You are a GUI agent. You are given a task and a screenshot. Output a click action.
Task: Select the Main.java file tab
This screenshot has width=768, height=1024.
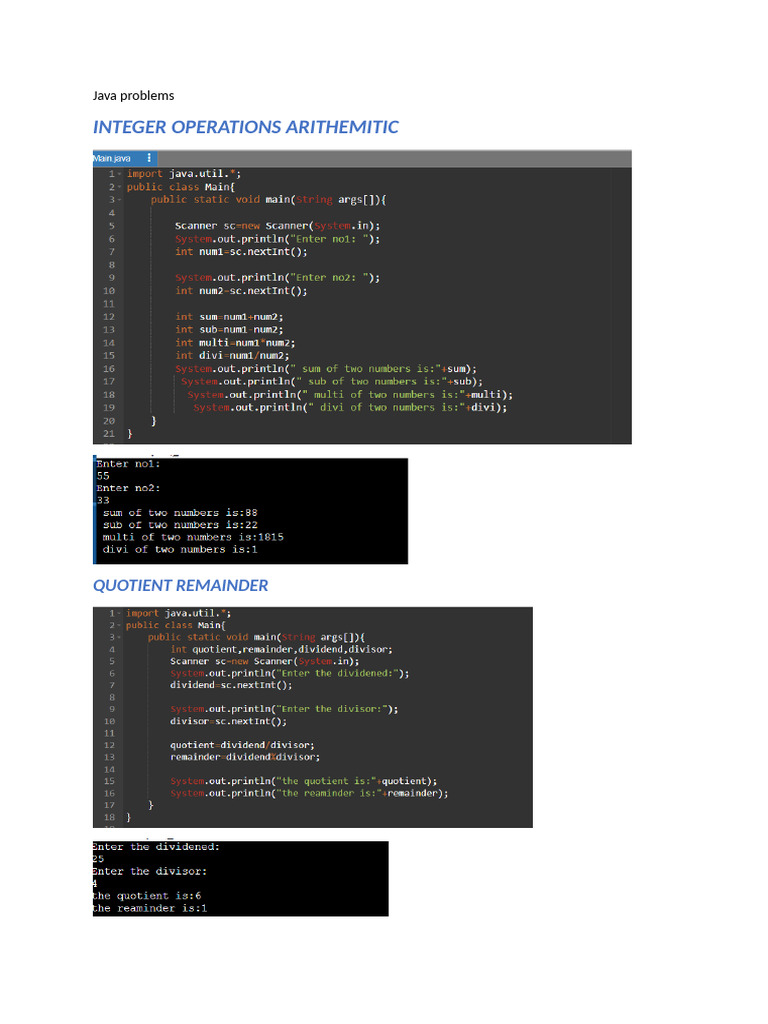tap(112, 158)
